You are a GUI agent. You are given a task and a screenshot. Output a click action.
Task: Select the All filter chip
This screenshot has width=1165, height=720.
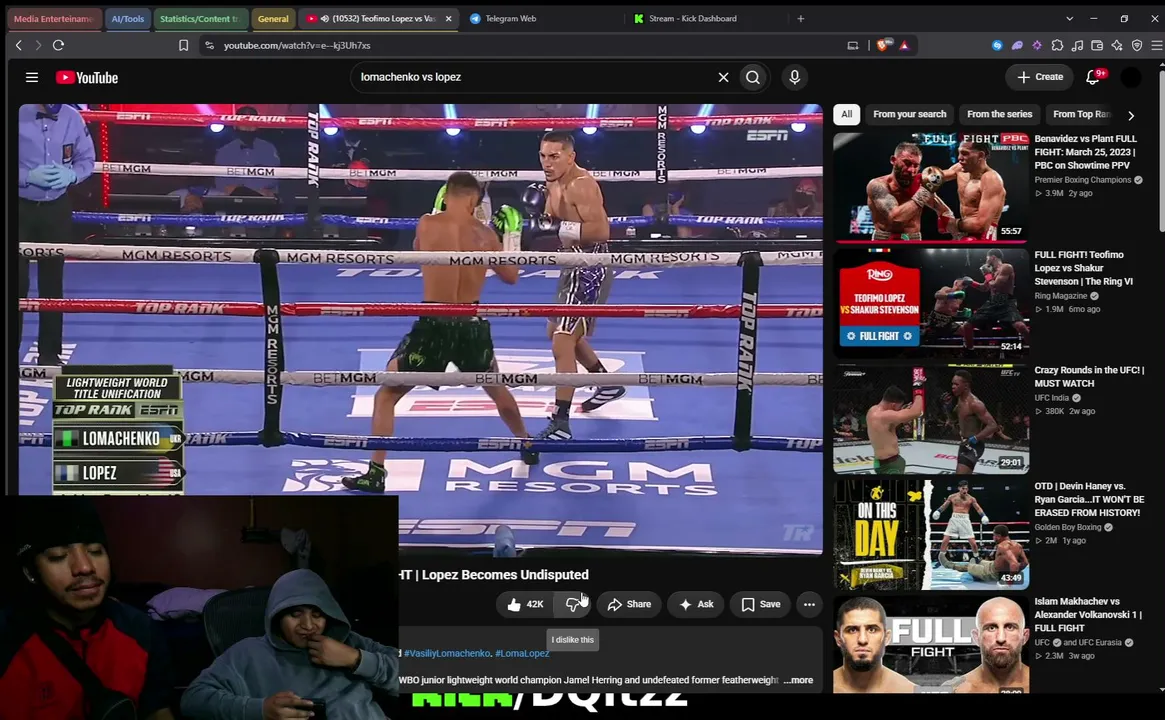click(x=846, y=114)
